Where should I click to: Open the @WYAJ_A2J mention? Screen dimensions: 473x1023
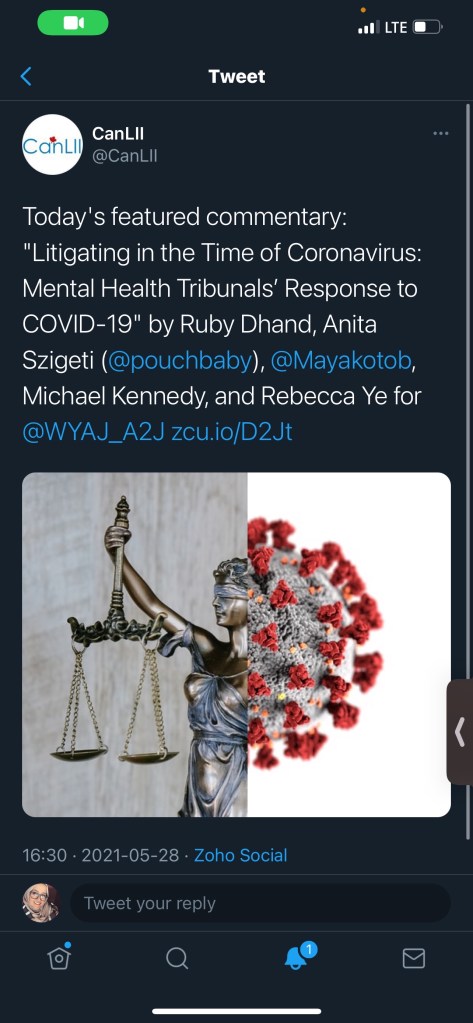93,433
